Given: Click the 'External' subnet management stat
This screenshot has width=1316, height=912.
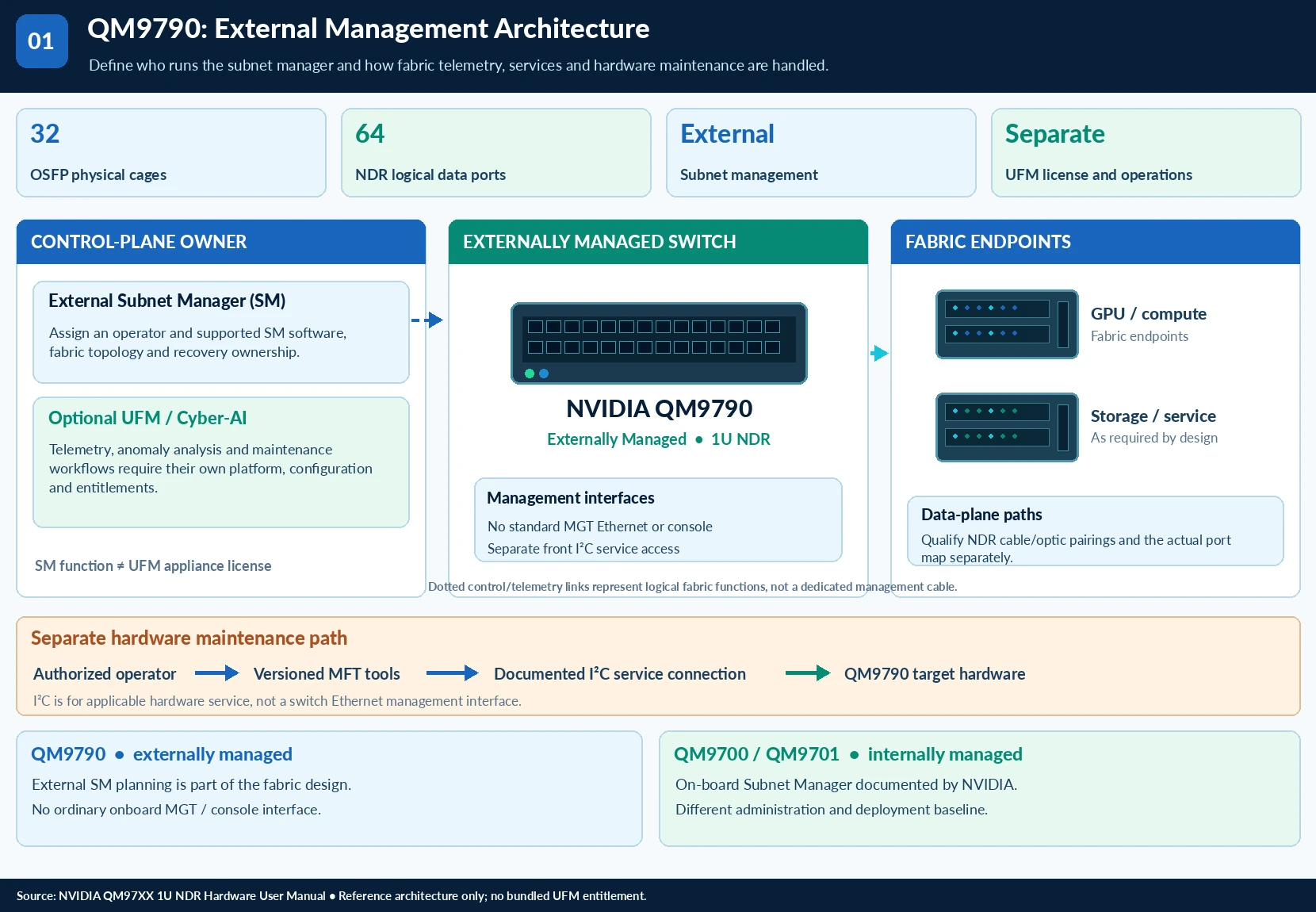Looking at the screenshot, I should pos(821,152).
